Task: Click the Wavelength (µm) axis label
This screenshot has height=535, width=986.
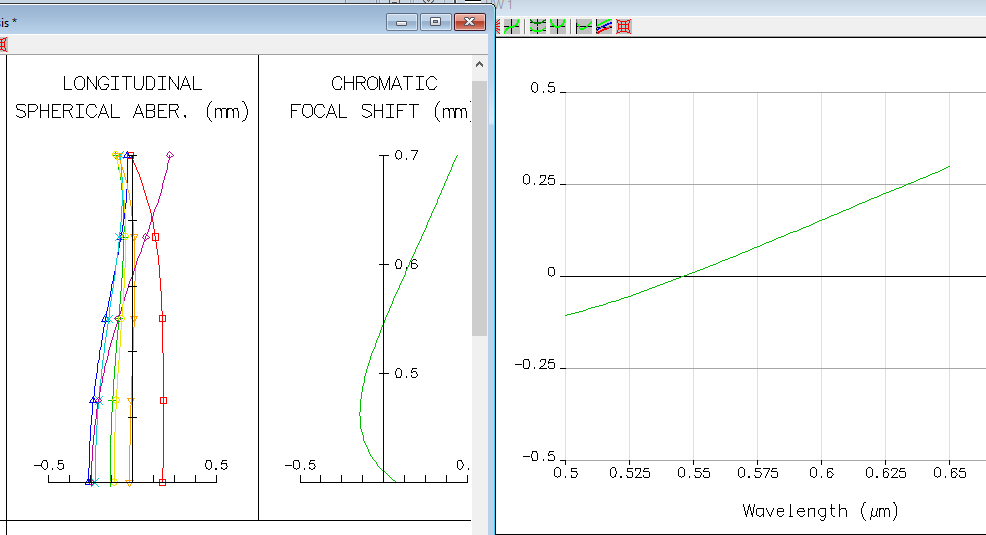Action: (x=821, y=510)
